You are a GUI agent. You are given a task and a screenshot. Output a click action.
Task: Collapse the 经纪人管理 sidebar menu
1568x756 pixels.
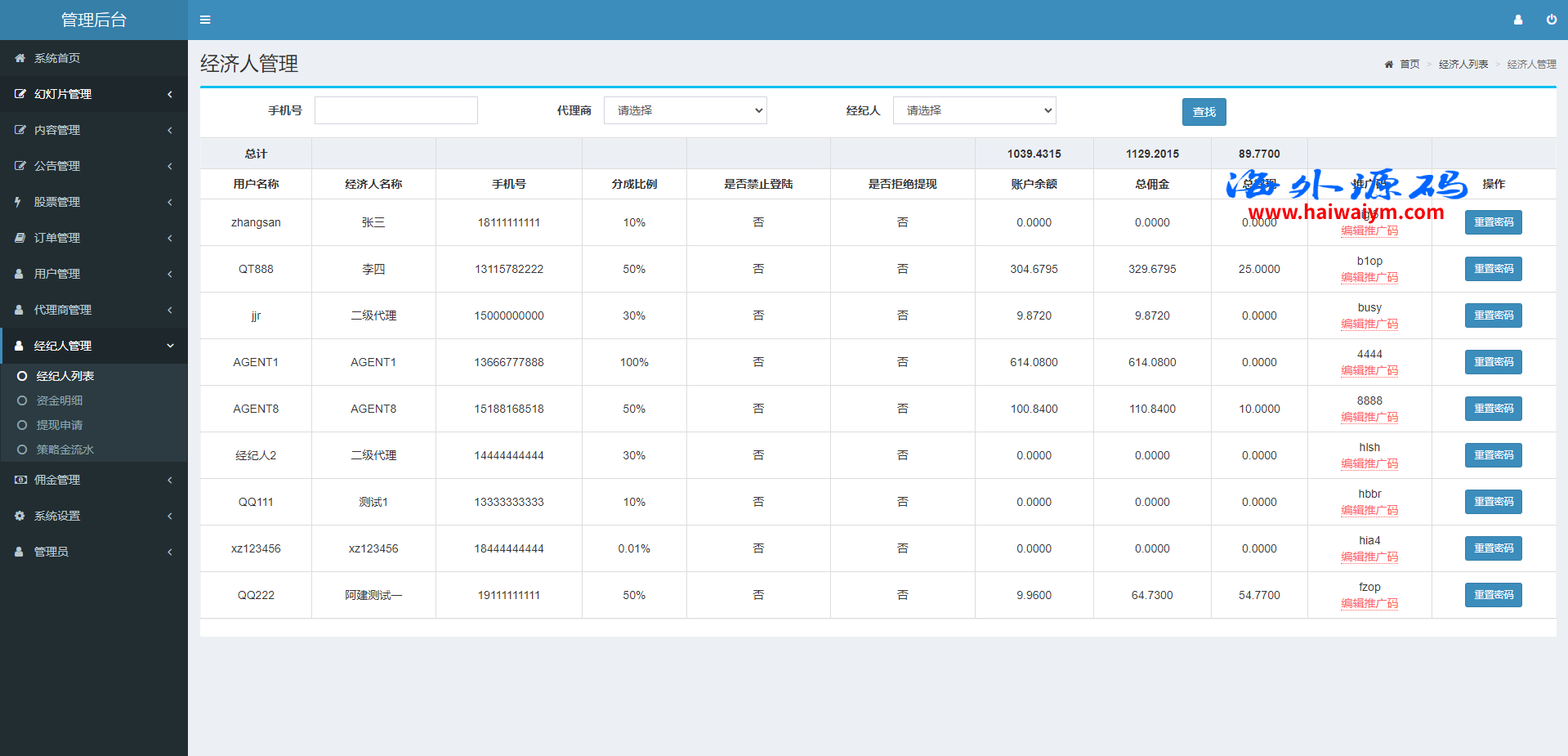94,346
